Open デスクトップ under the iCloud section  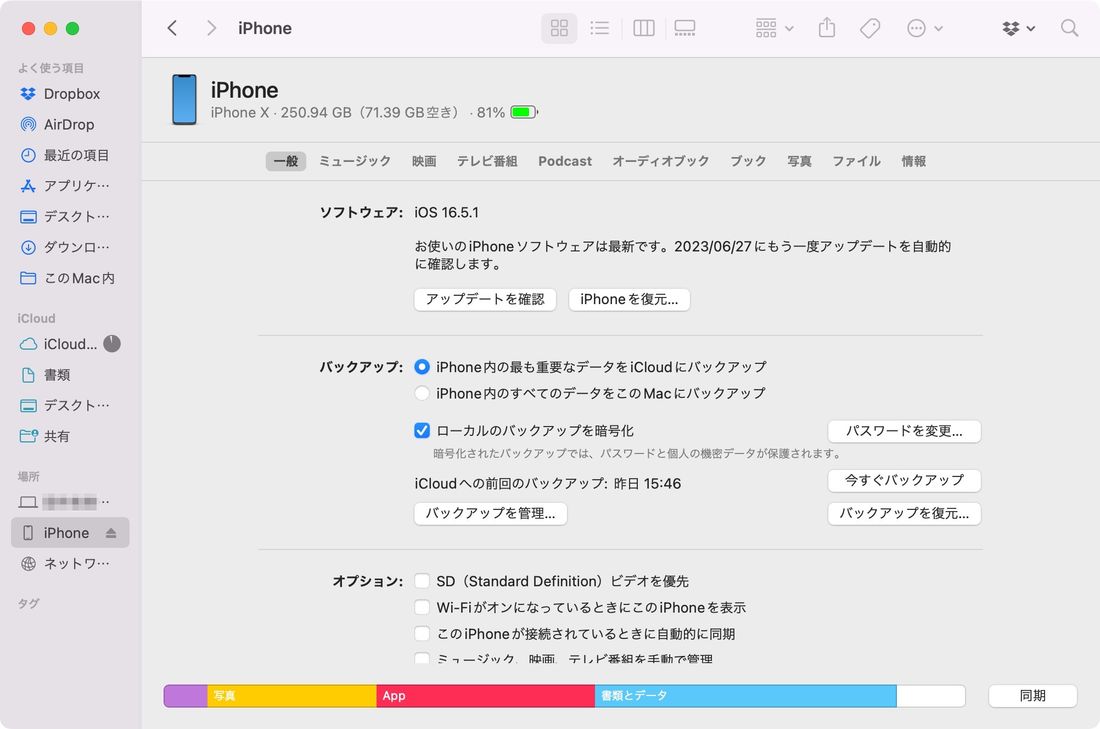[70, 406]
